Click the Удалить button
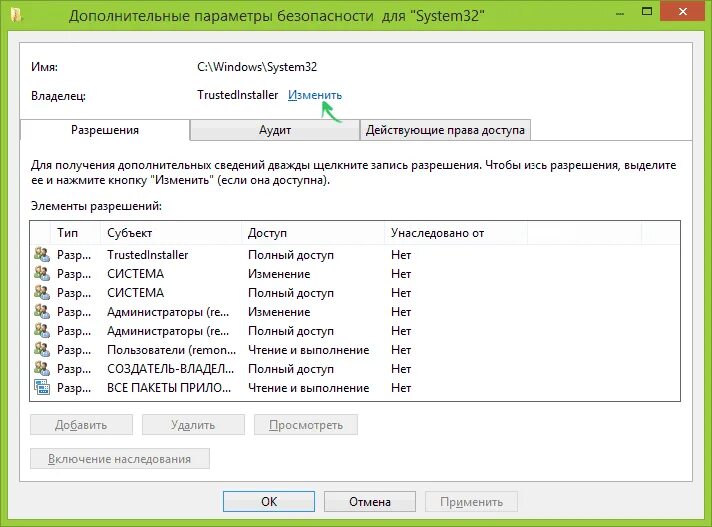Viewport: 712px width, 527px height. click(x=193, y=425)
